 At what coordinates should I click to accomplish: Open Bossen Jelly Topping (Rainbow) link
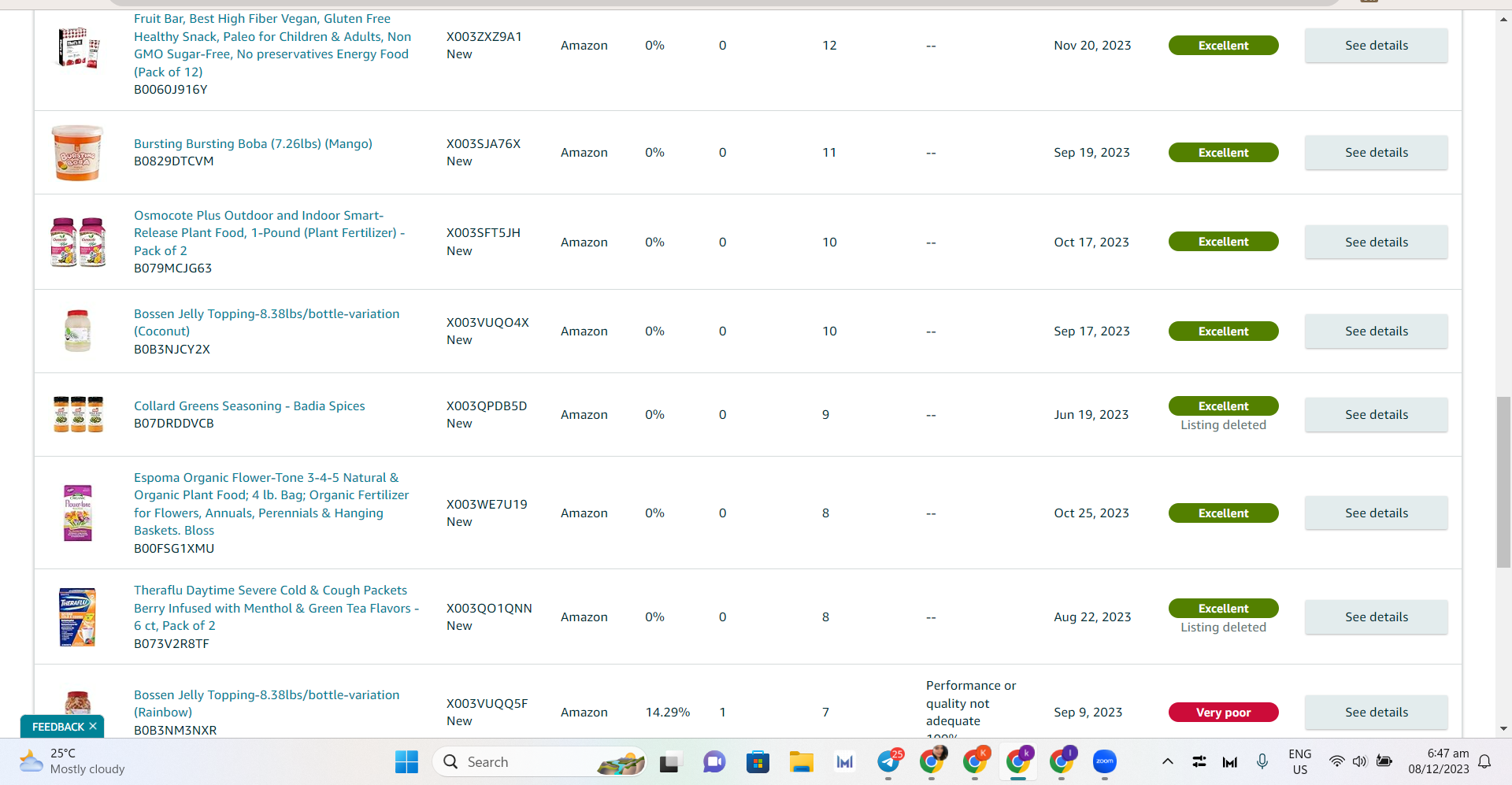pos(266,703)
